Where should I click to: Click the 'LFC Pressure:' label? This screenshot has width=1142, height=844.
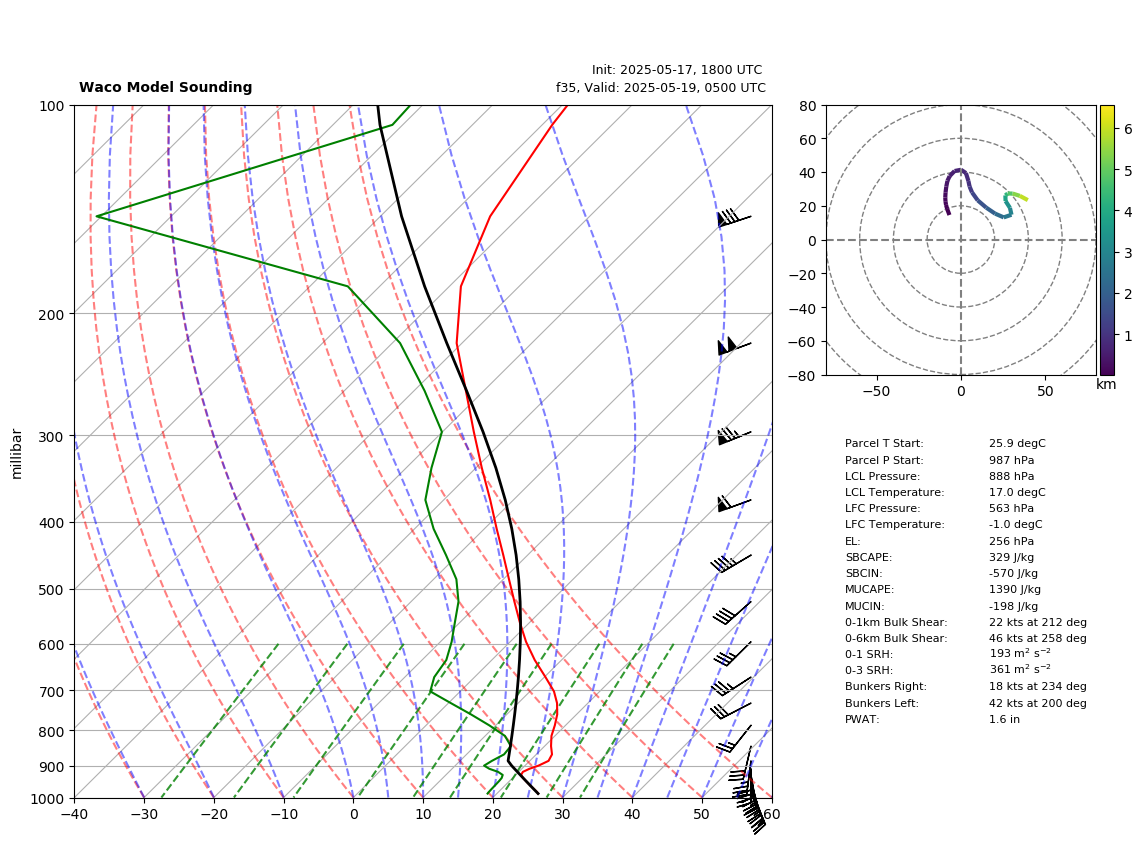(x=882, y=508)
